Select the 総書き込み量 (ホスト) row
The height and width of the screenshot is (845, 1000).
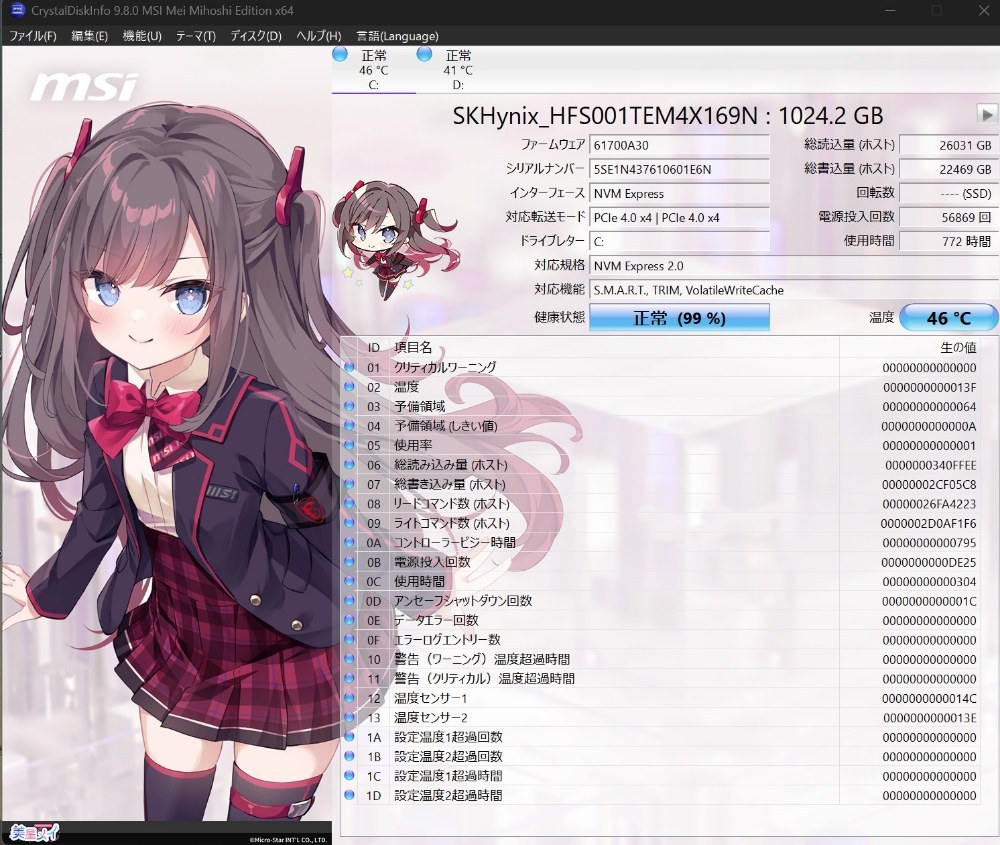tap(661, 484)
